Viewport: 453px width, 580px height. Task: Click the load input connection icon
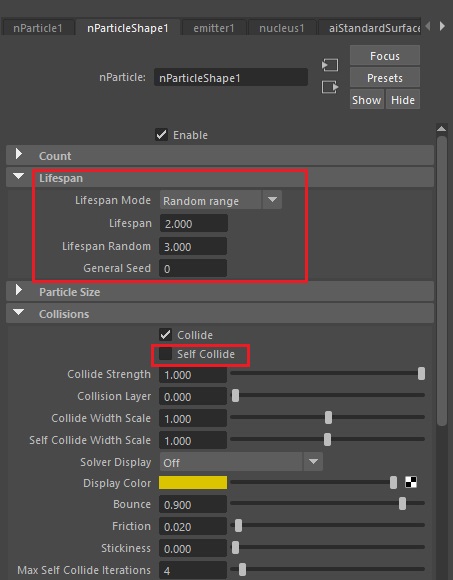coord(329,65)
